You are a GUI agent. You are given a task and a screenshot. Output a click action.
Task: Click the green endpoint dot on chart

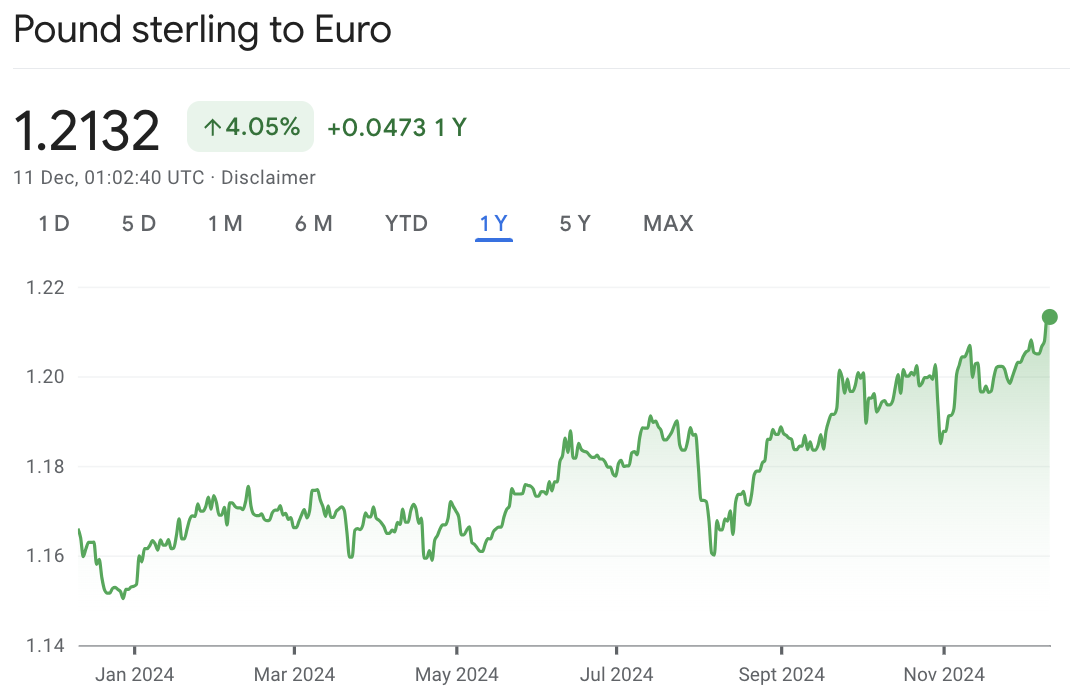click(x=1049, y=317)
